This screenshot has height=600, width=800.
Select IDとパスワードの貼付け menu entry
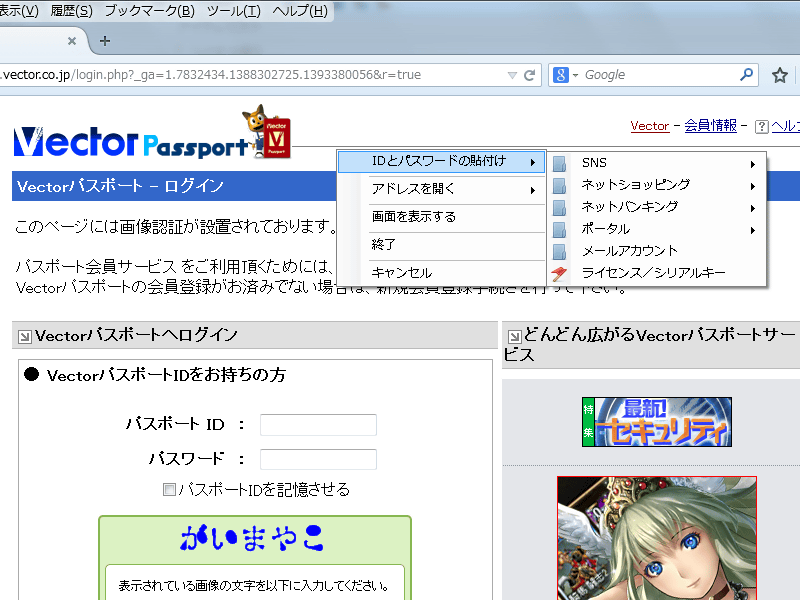coord(441,162)
